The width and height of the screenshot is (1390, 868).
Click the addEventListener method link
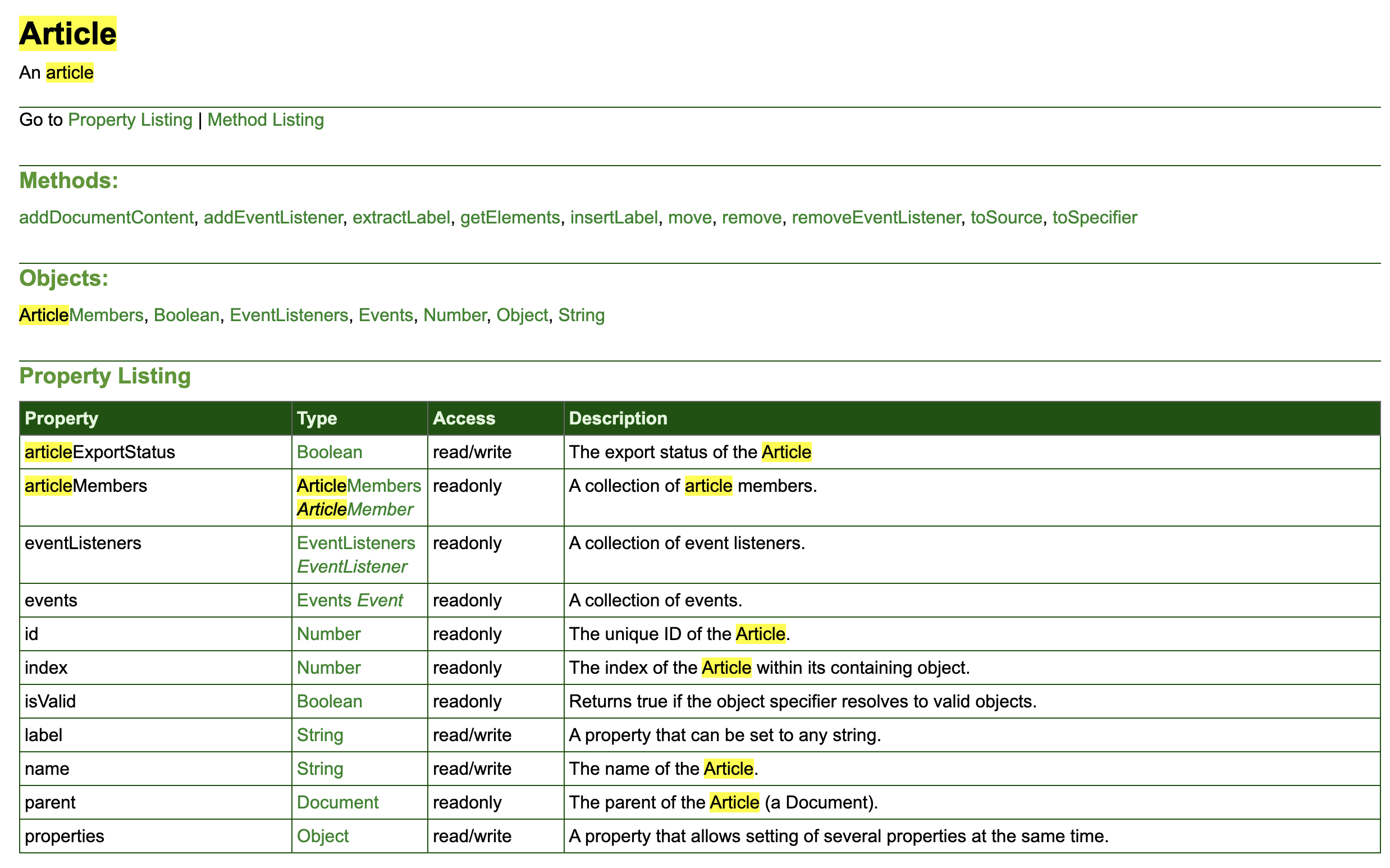coord(273,218)
